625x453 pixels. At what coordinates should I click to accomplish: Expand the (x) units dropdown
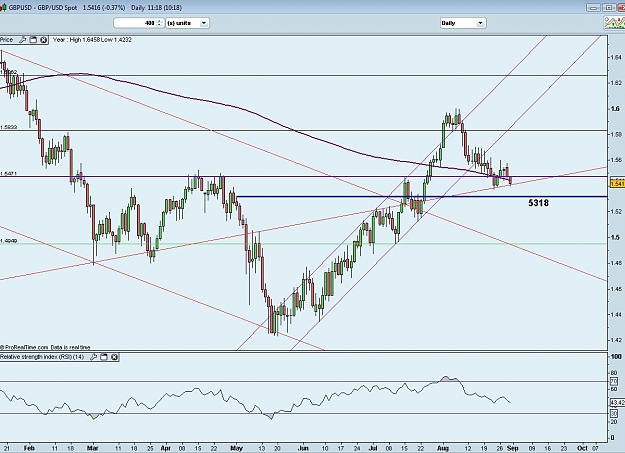203,23
